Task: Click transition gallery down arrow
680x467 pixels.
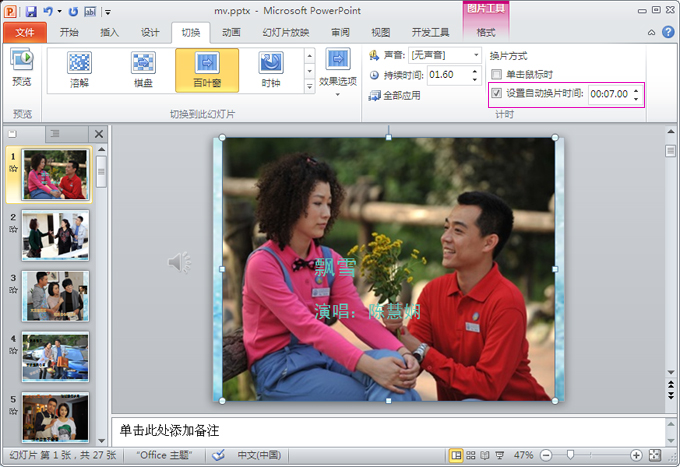Action: pyautogui.click(x=309, y=71)
